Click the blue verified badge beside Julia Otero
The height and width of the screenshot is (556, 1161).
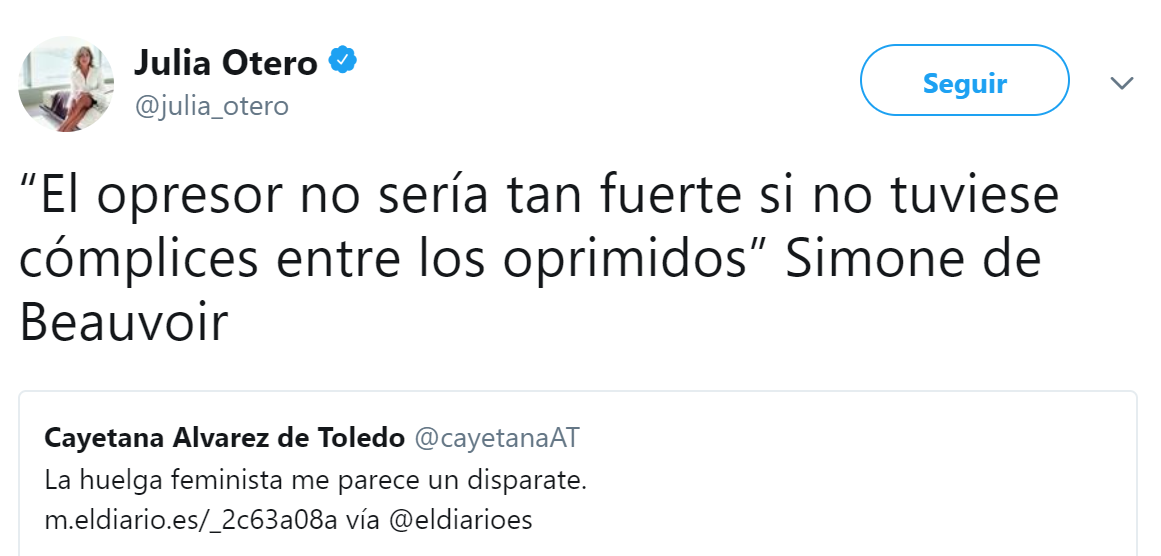coord(343,63)
